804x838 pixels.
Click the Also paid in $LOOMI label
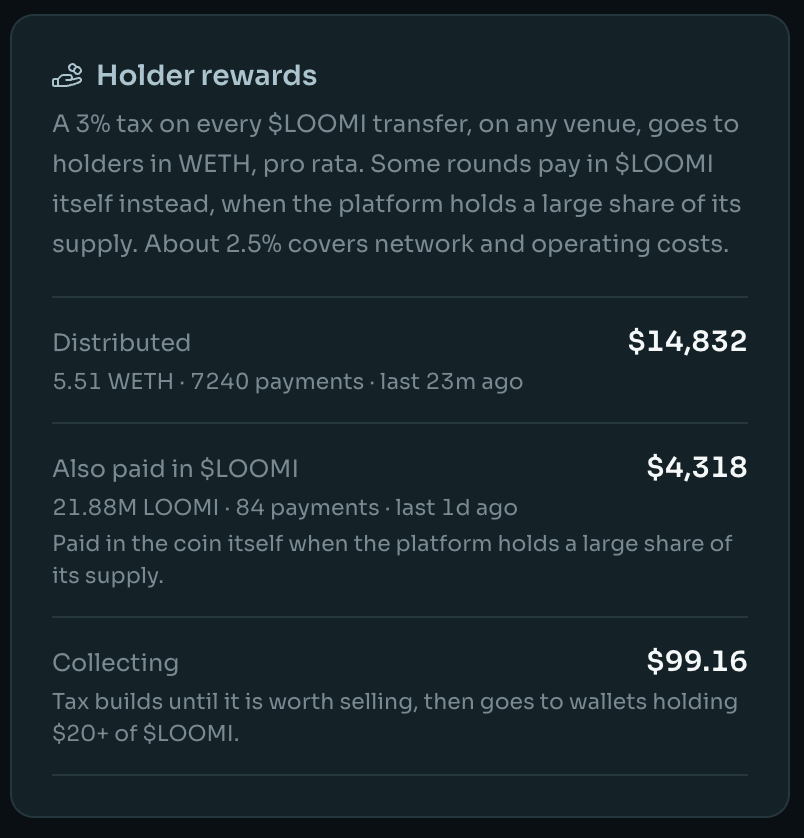[x=175, y=469]
